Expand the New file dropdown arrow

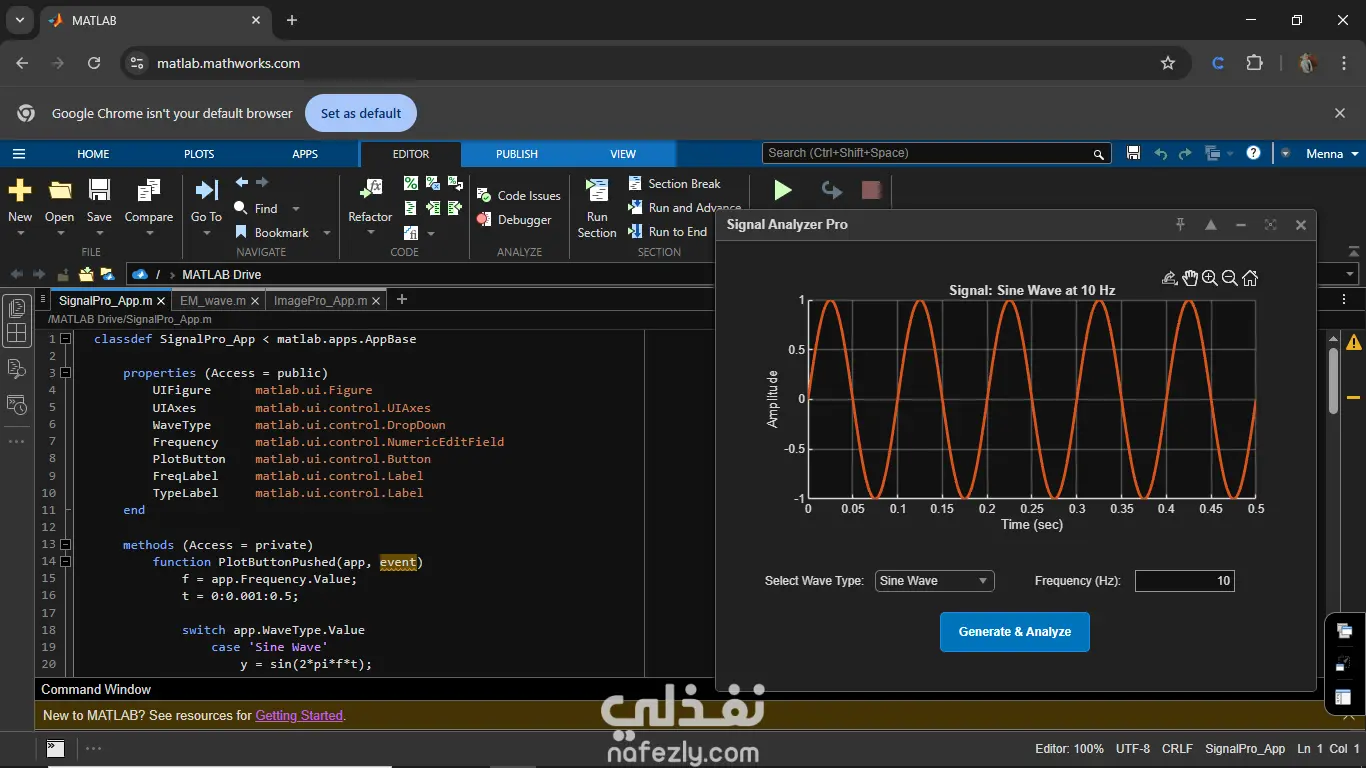[20, 234]
